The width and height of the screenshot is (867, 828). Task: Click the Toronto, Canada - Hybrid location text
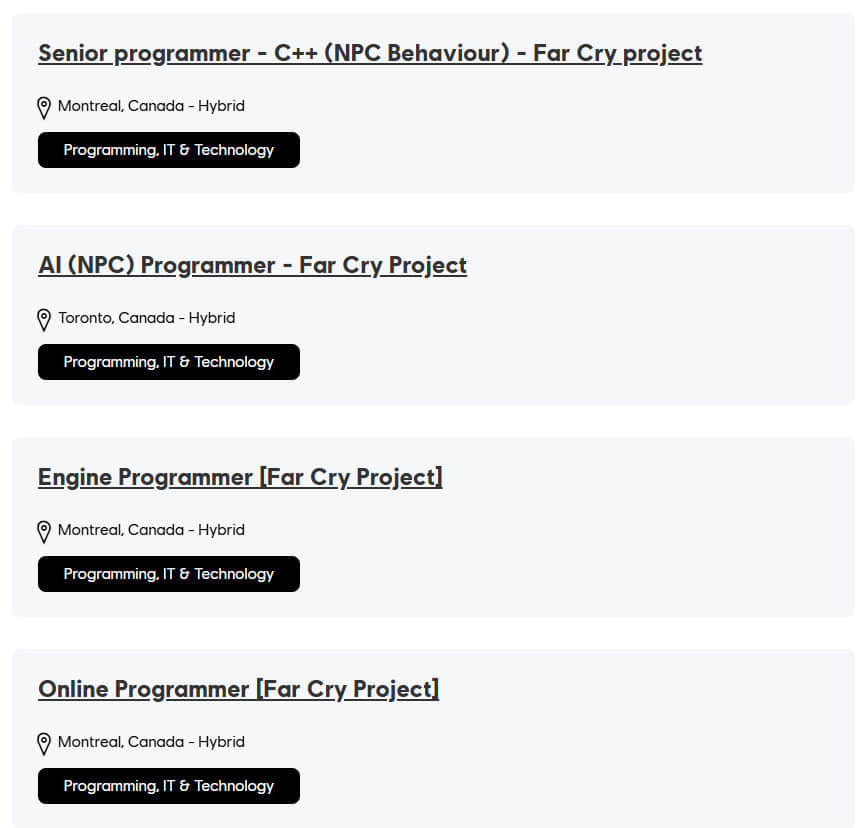click(146, 318)
